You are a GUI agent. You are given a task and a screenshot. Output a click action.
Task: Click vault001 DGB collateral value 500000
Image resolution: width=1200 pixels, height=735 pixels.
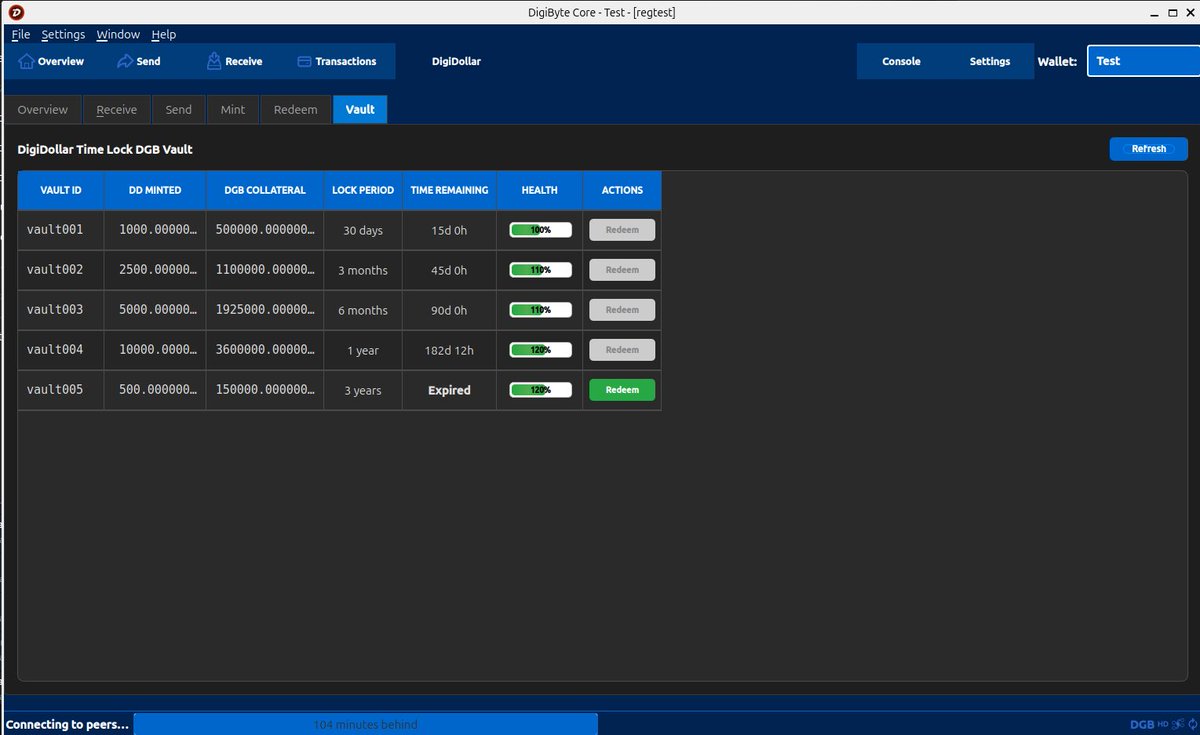click(x=265, y=230)
